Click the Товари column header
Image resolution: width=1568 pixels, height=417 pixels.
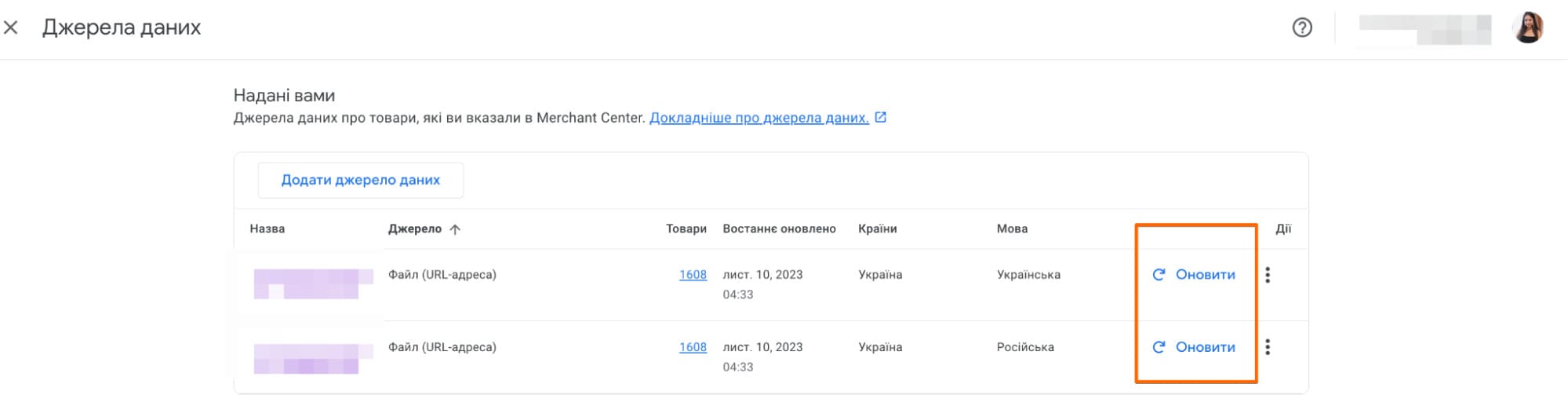pos(686,229)
